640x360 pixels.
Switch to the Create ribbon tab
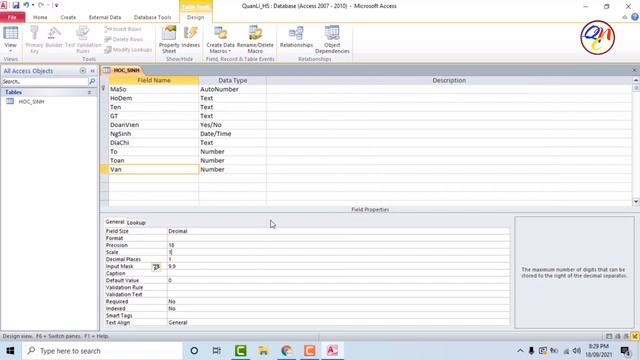click(68, 17)
